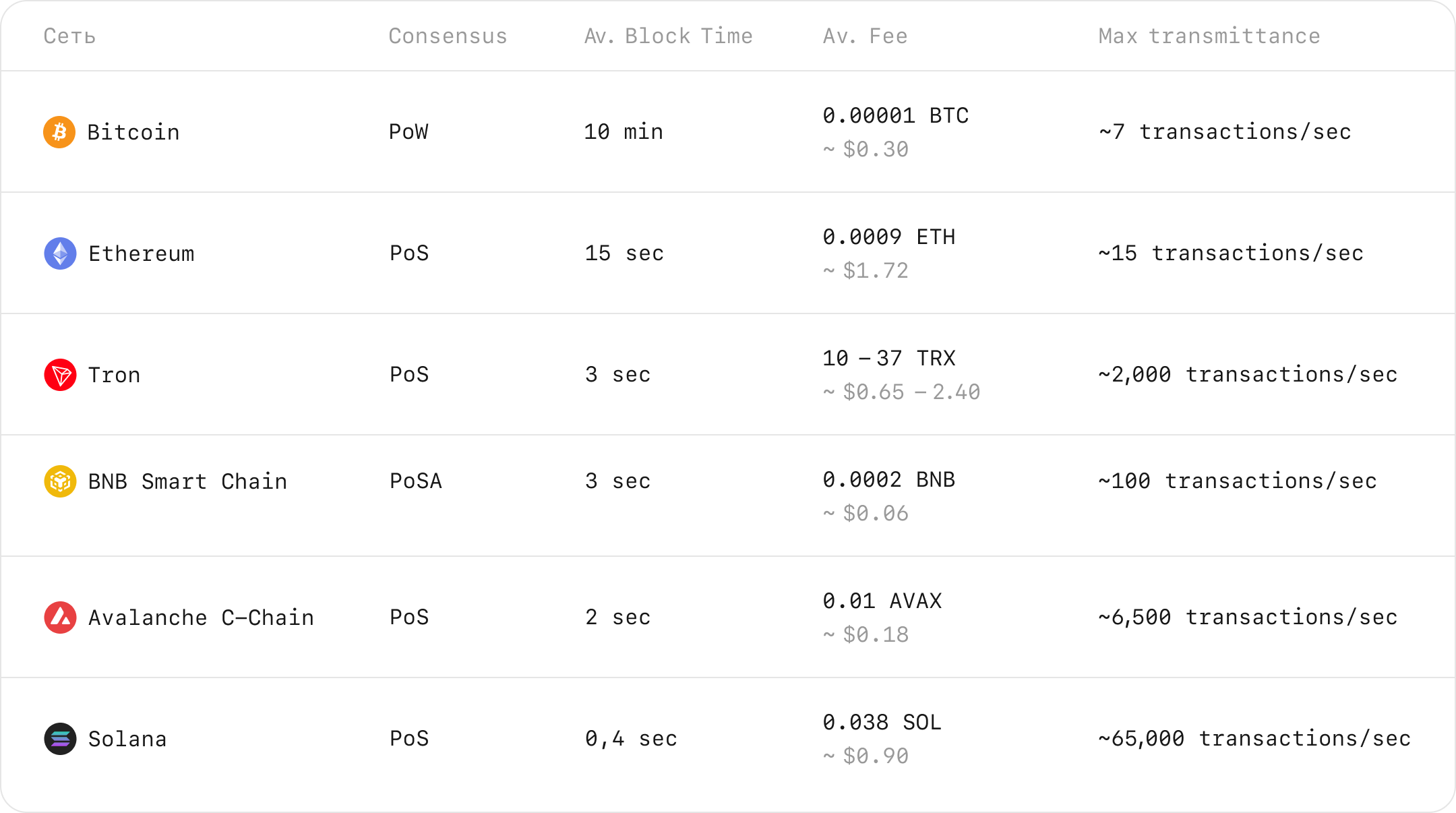This screenshot has height=813, width=1456.
Task: Click the Av. Block Time header
Action: click(x=668, y=36)
